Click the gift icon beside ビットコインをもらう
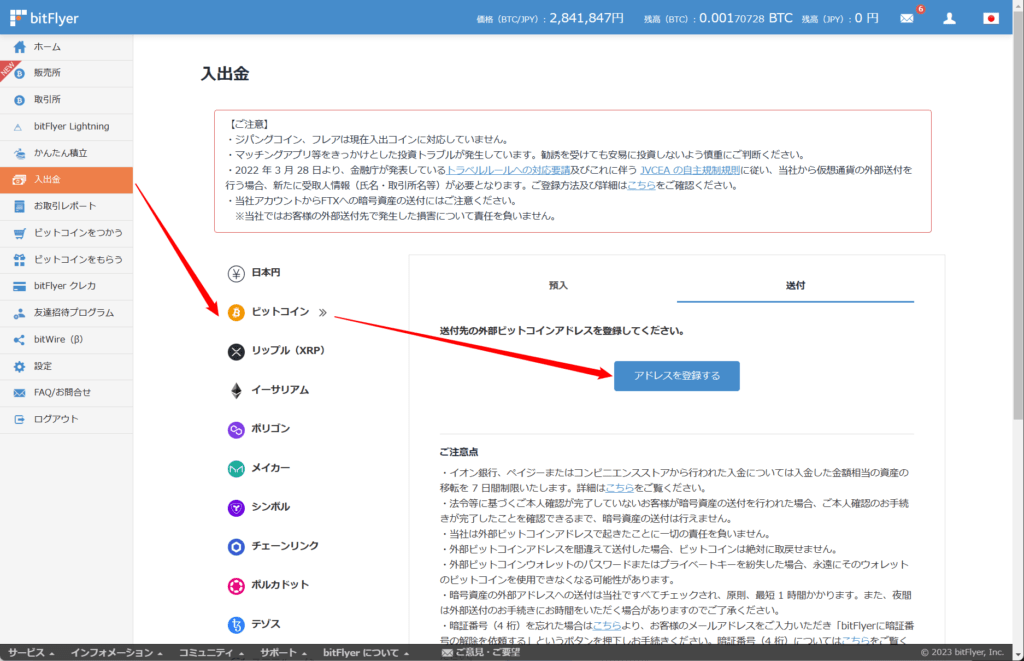The height and width of the screenshot is (661, 1024). 20,260
